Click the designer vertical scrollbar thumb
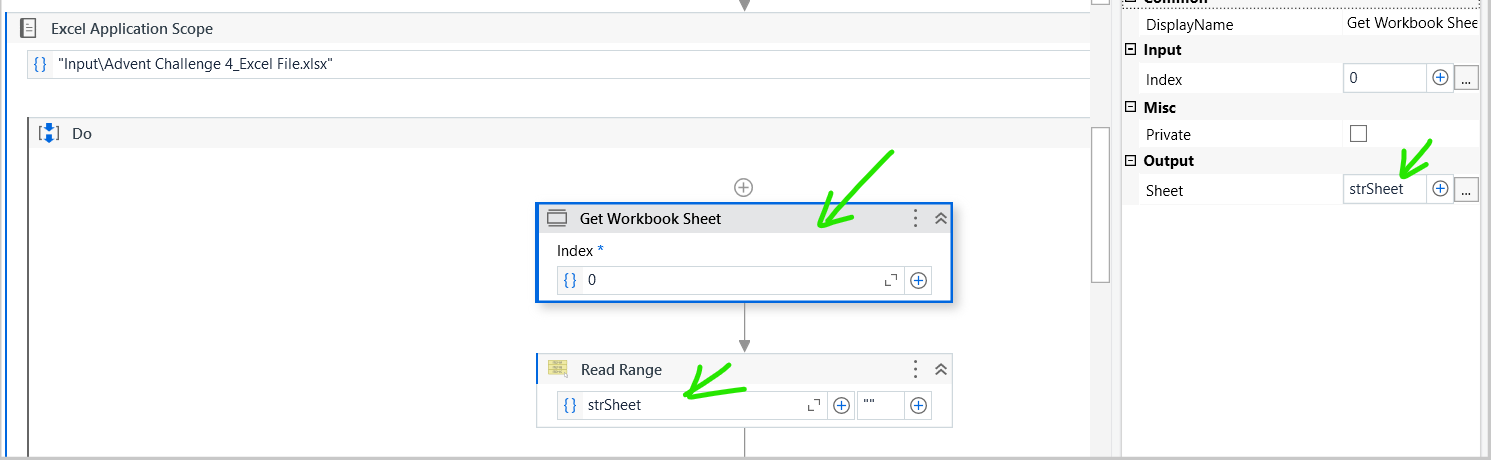Image resolution: width=1491 pixels, height=460 pixels. [1100, 205]
